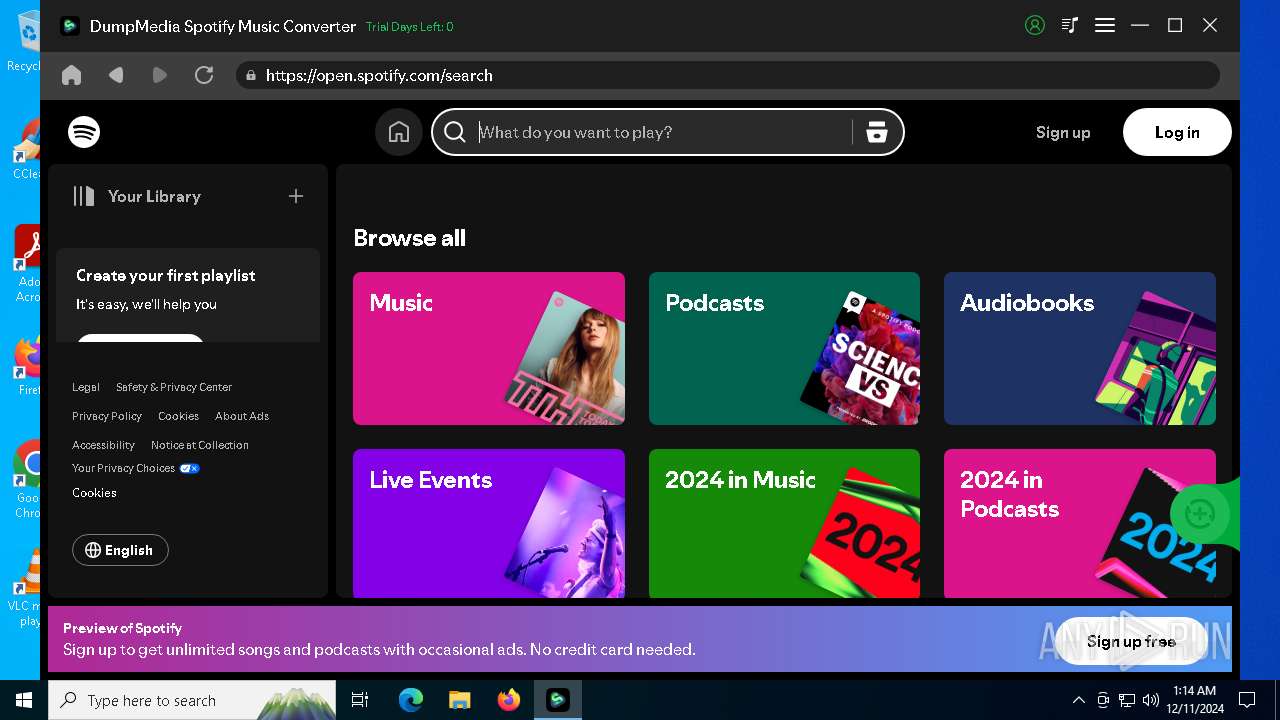Screen dimensions: 1280x720
Task: Click the 'Trial Days Left: 0' label
Action: pos(410,27)
